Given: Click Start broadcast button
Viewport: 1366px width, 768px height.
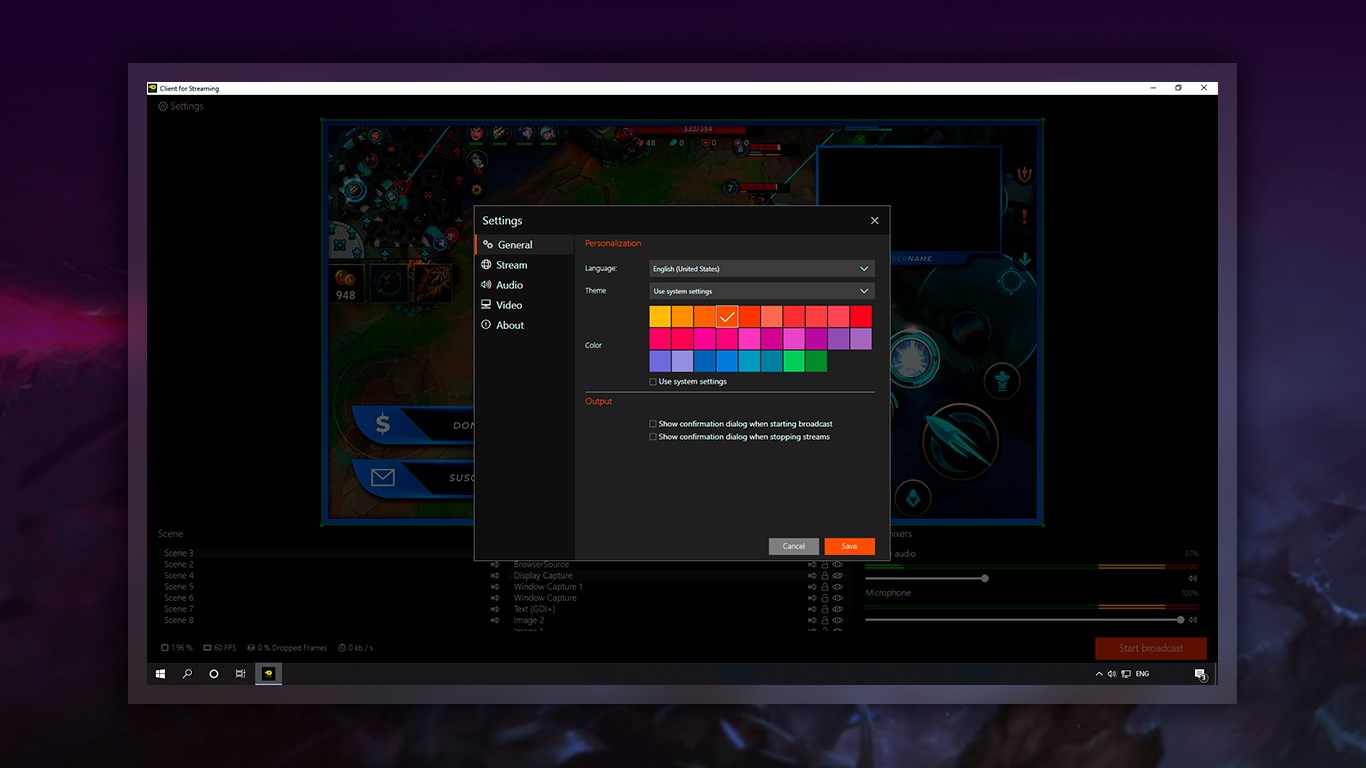Looking at the screenshot, I should 1151,648.
